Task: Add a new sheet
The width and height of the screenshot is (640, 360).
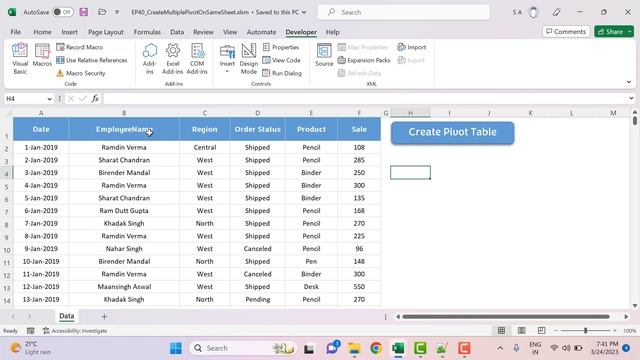Action: 104,316
